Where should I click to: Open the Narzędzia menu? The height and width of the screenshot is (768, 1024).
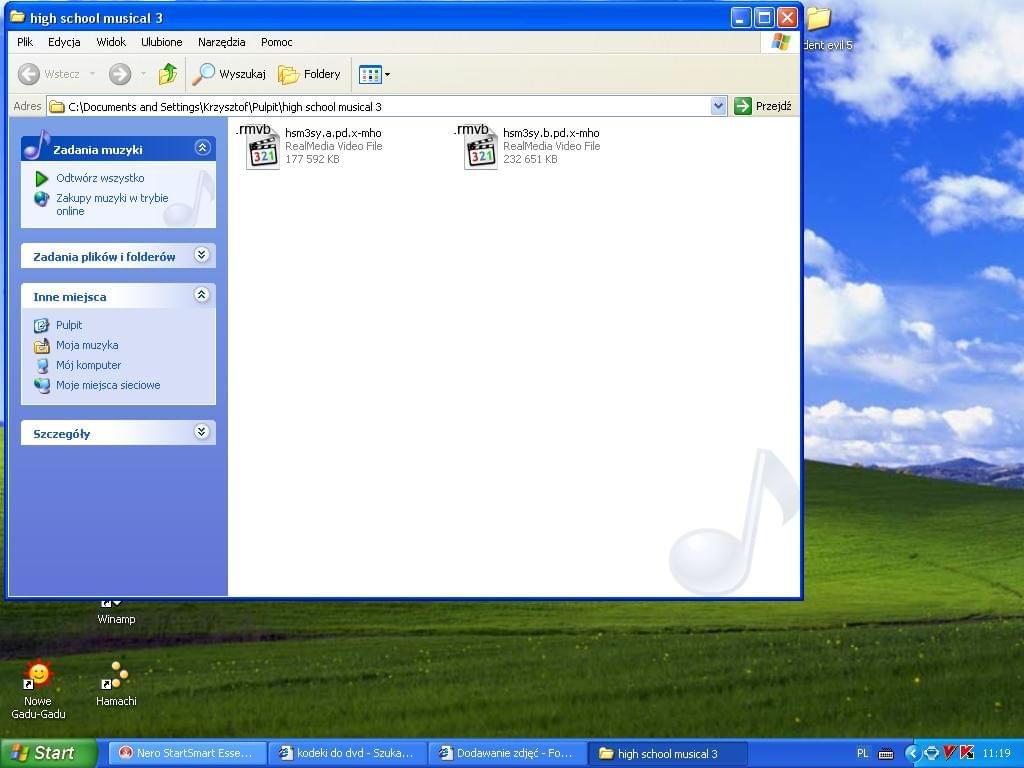(x=221, y=42)
